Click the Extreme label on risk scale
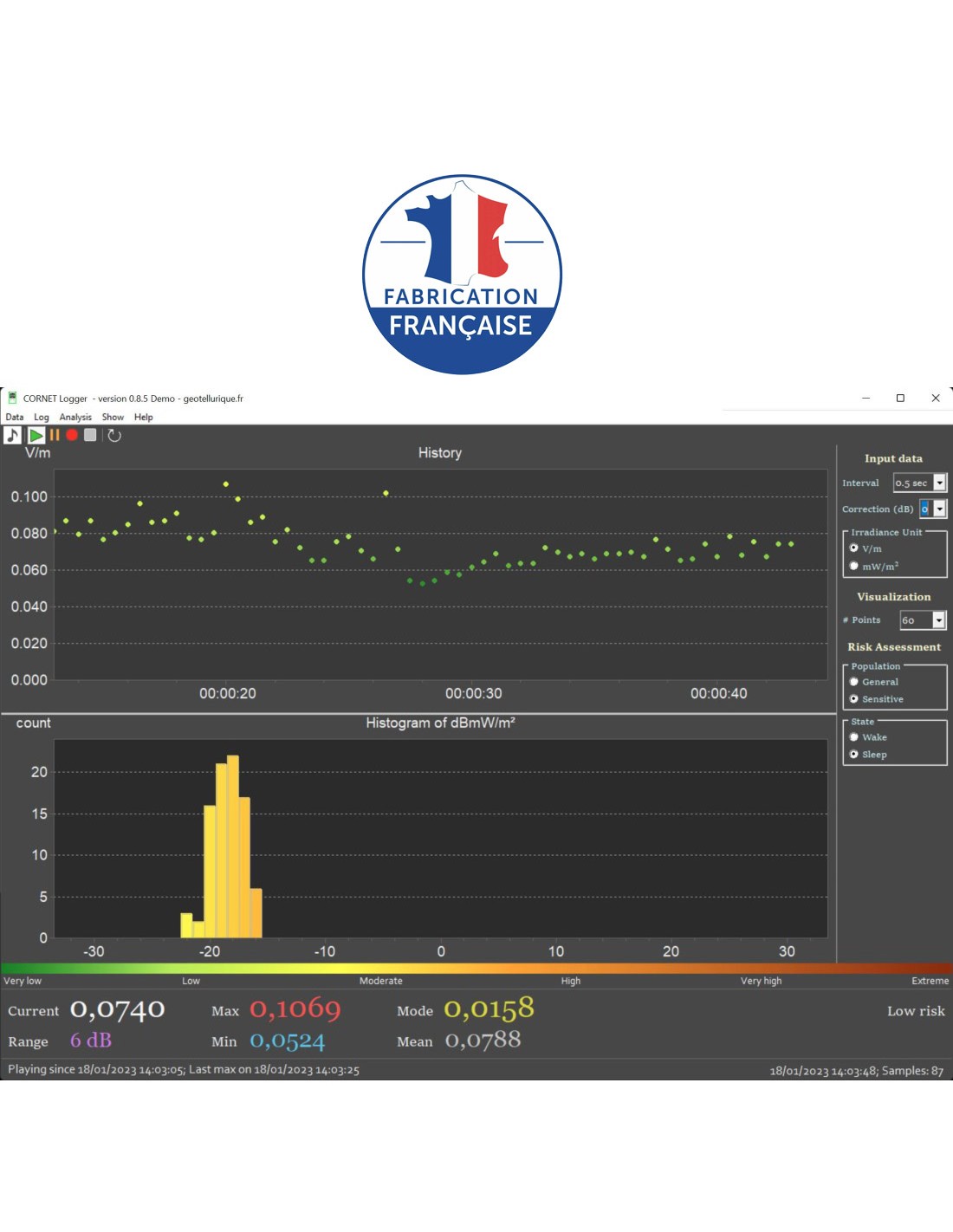The height and width of the screenshot is (1232, 953). pyautogui.click(x=930, y=981)
